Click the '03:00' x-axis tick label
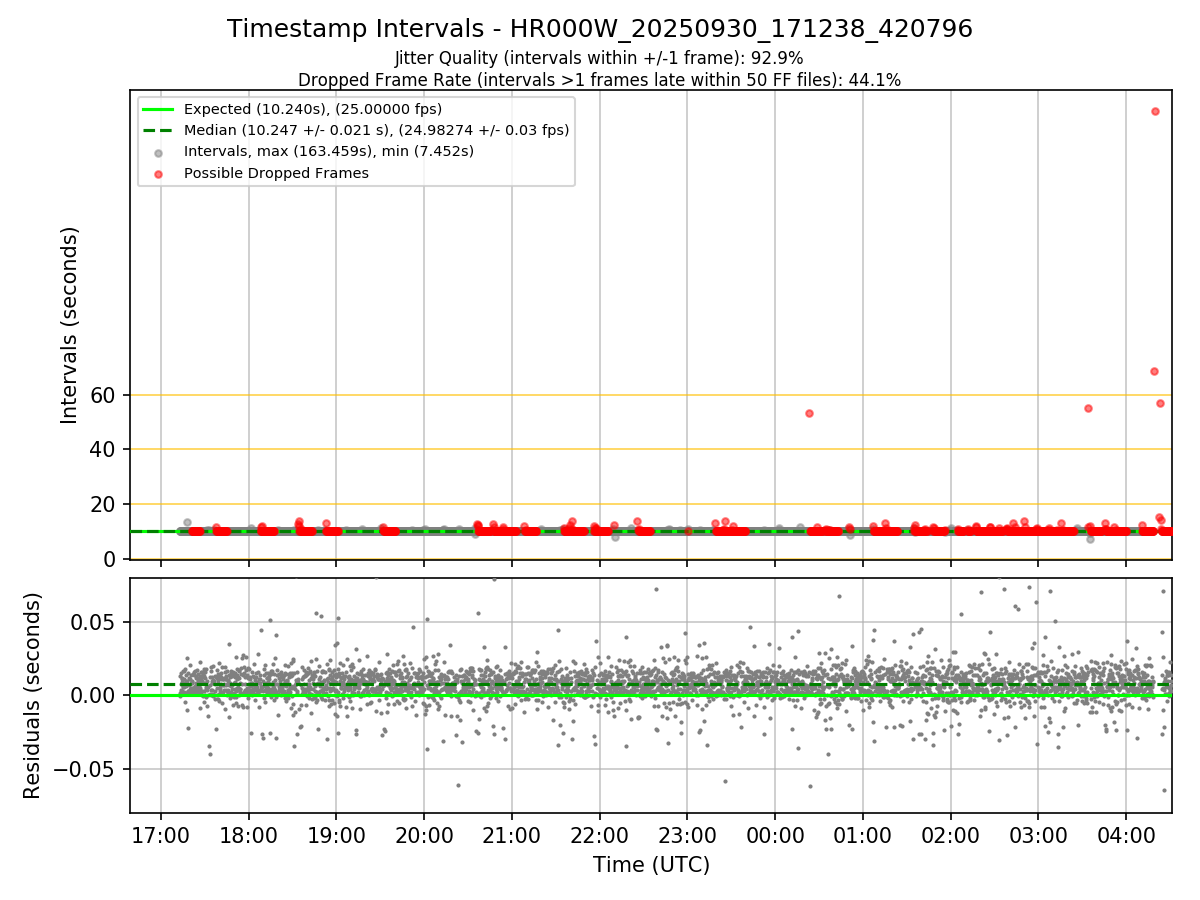This screenshot has height=900, width=1200. pos(1038,834)
